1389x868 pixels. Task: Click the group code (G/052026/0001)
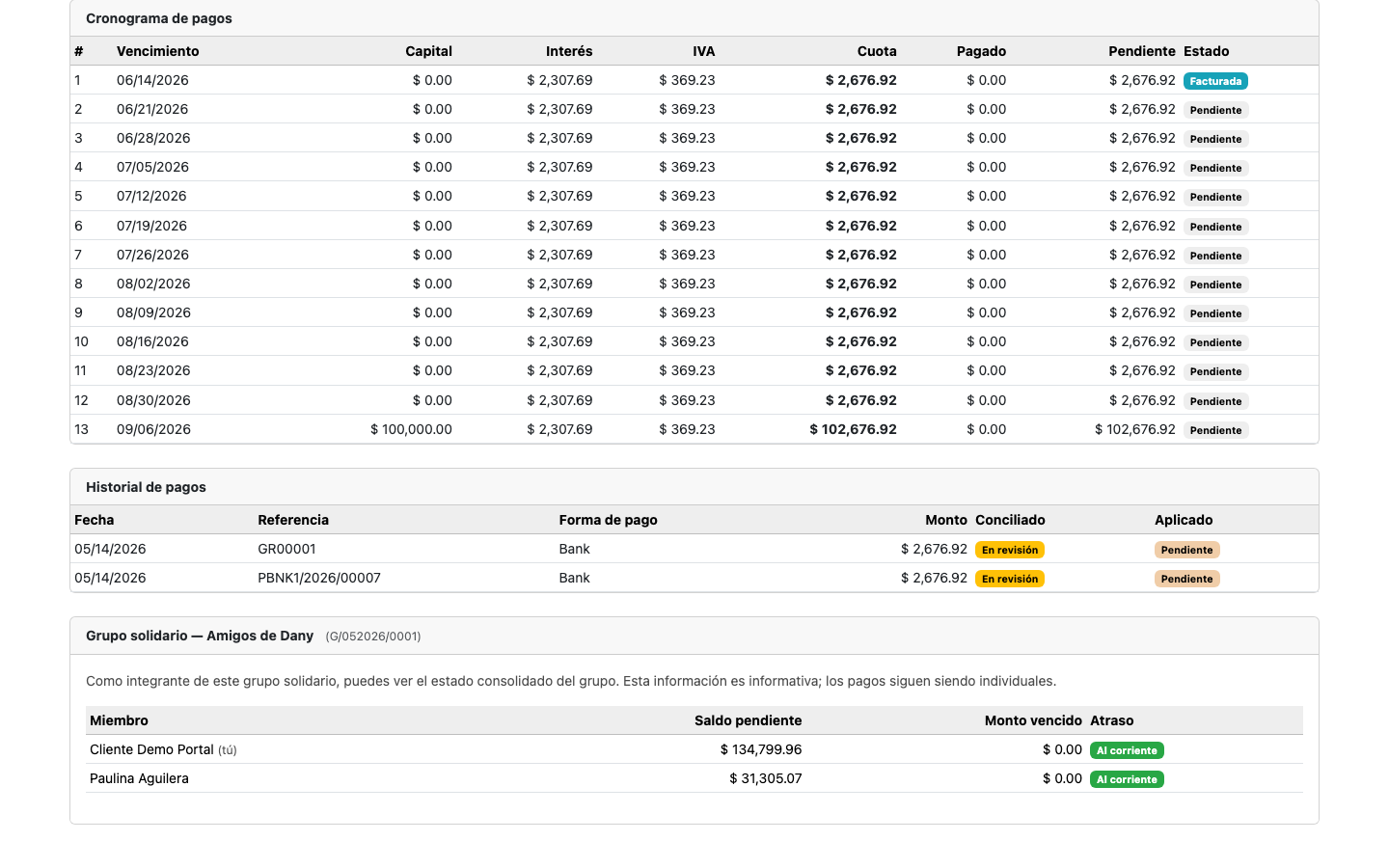[373, 637]
